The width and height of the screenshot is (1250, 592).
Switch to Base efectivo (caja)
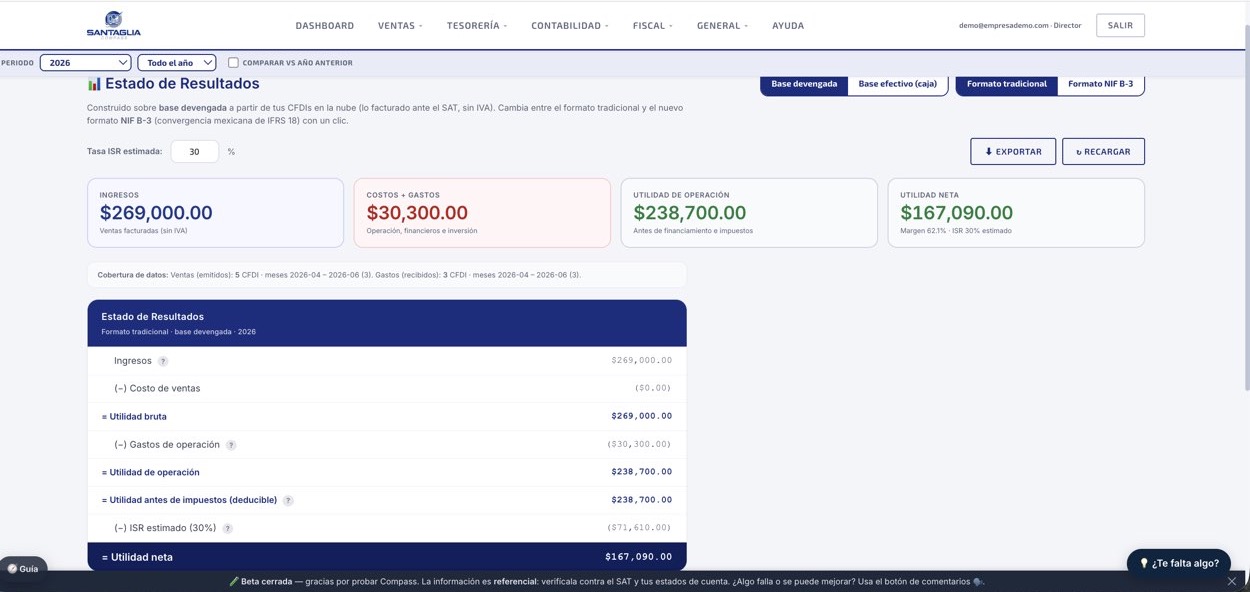[x=897, y=84]
